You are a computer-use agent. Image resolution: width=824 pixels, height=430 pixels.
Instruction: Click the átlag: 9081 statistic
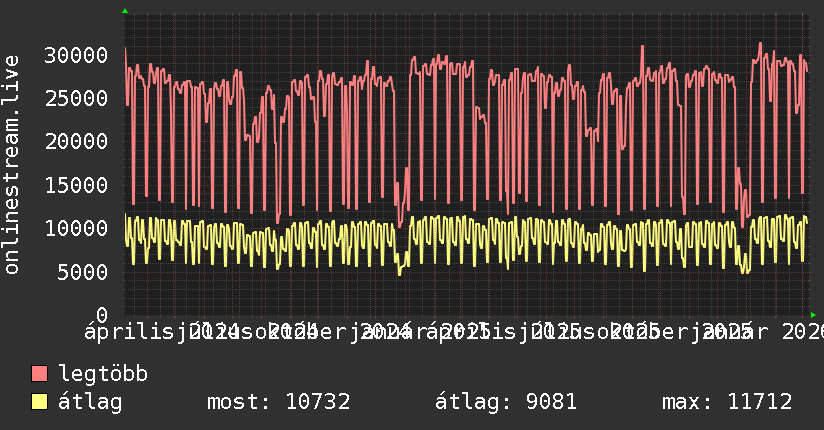[506, 403]
